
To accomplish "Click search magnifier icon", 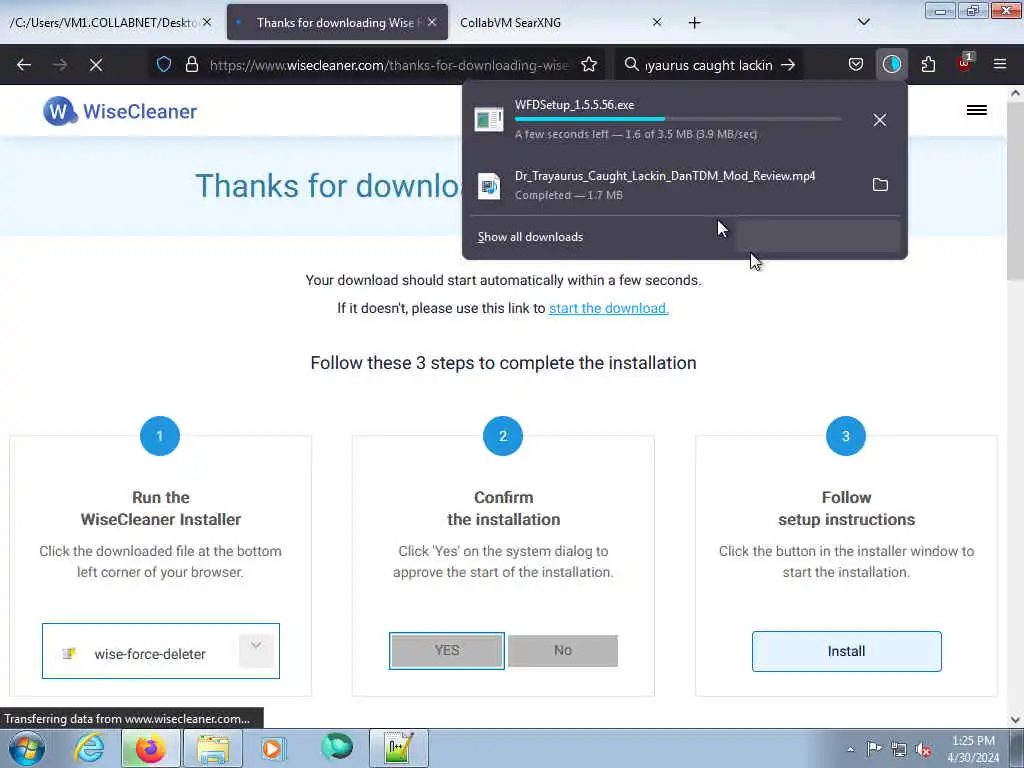I will pos(631,64).
